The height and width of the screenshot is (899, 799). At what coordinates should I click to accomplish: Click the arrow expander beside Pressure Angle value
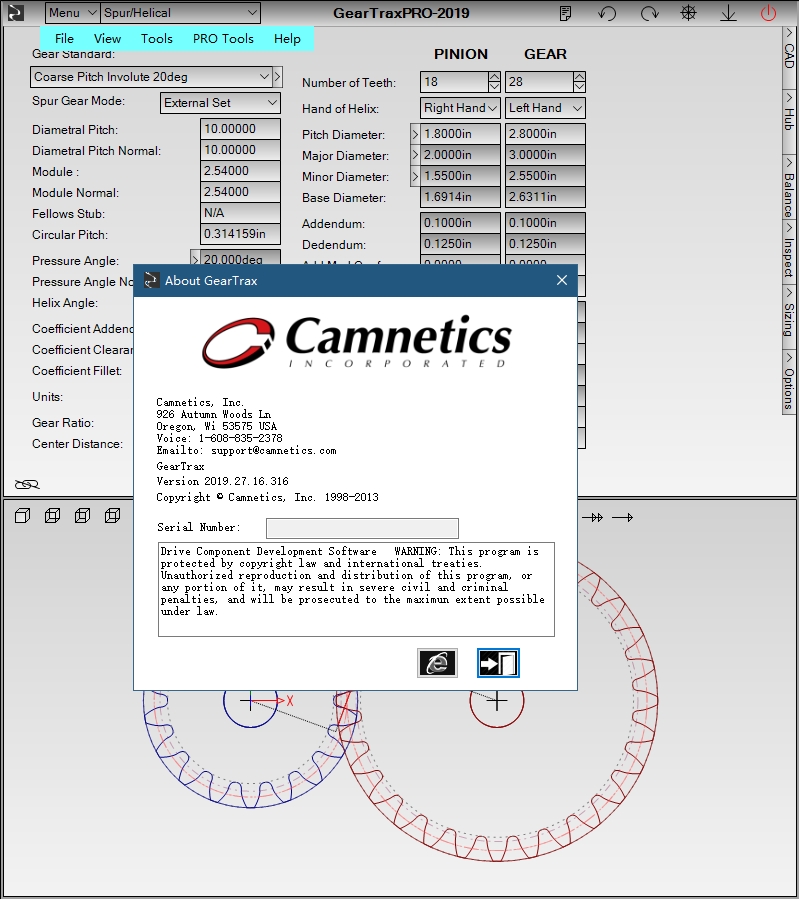tap(195, 258)
